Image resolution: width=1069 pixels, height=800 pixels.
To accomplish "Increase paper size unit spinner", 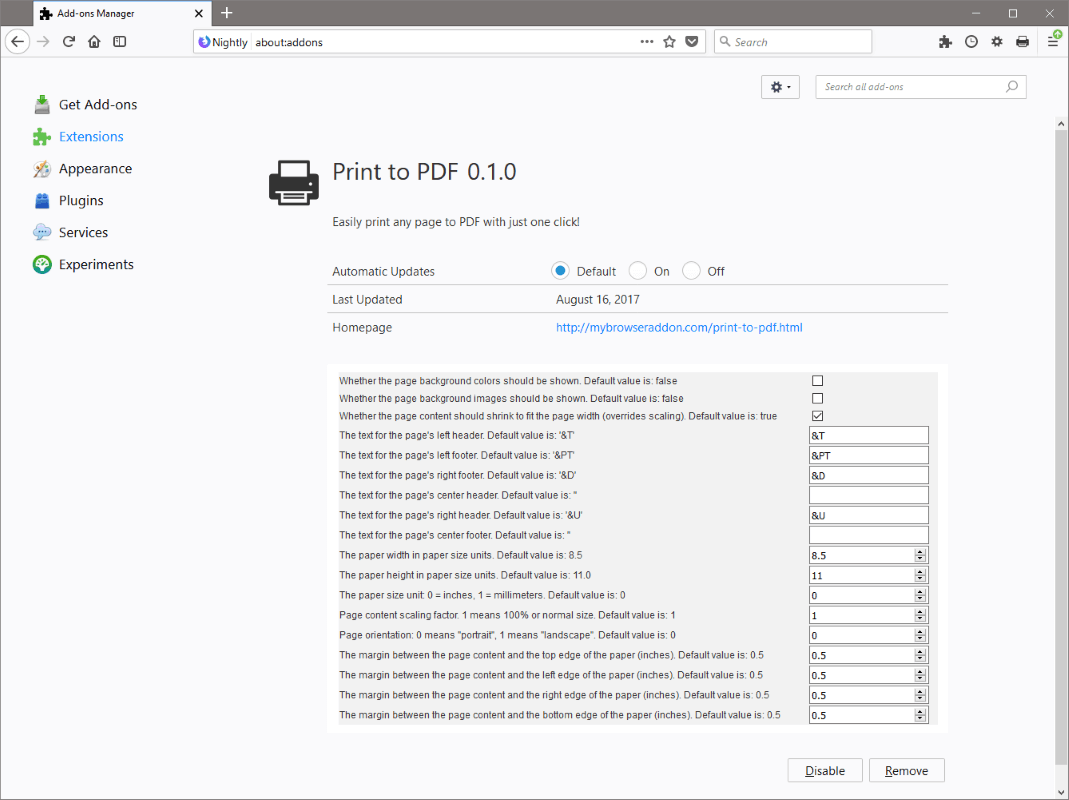I will (x=920, y=591).
